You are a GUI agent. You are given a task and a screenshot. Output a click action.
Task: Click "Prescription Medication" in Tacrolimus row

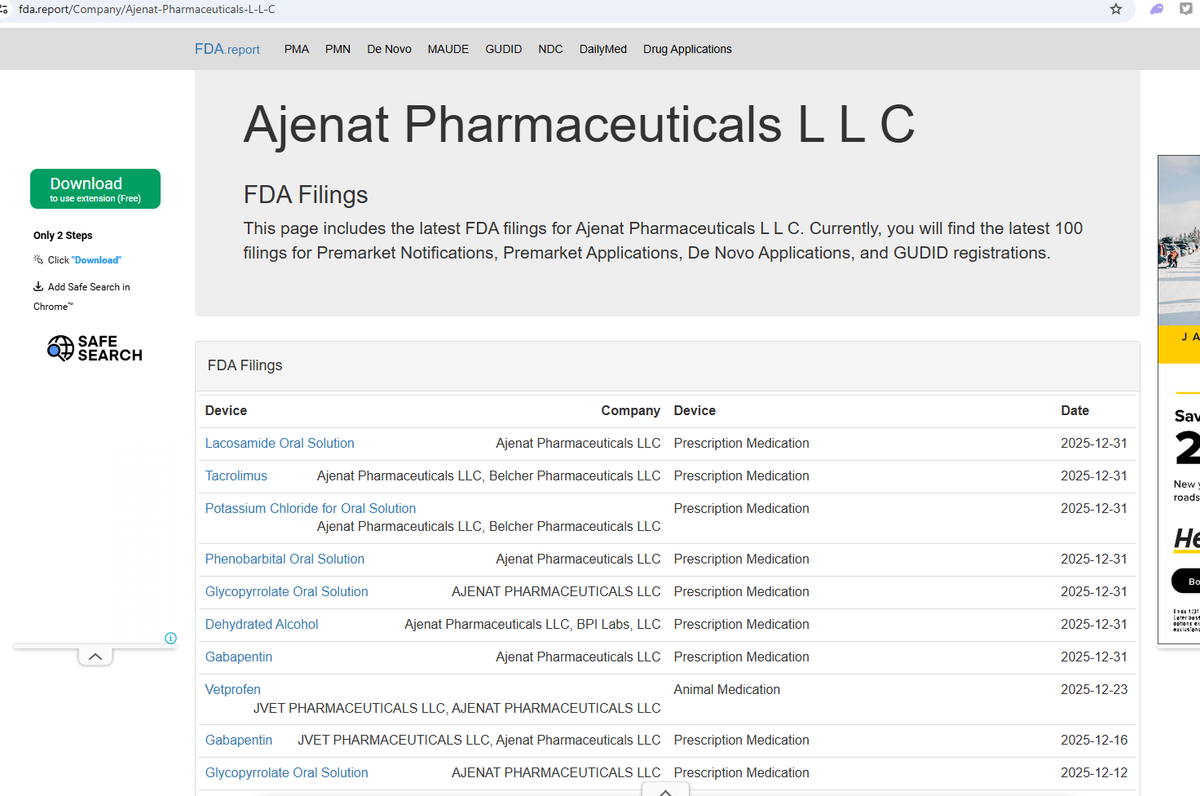coord(741,476)
